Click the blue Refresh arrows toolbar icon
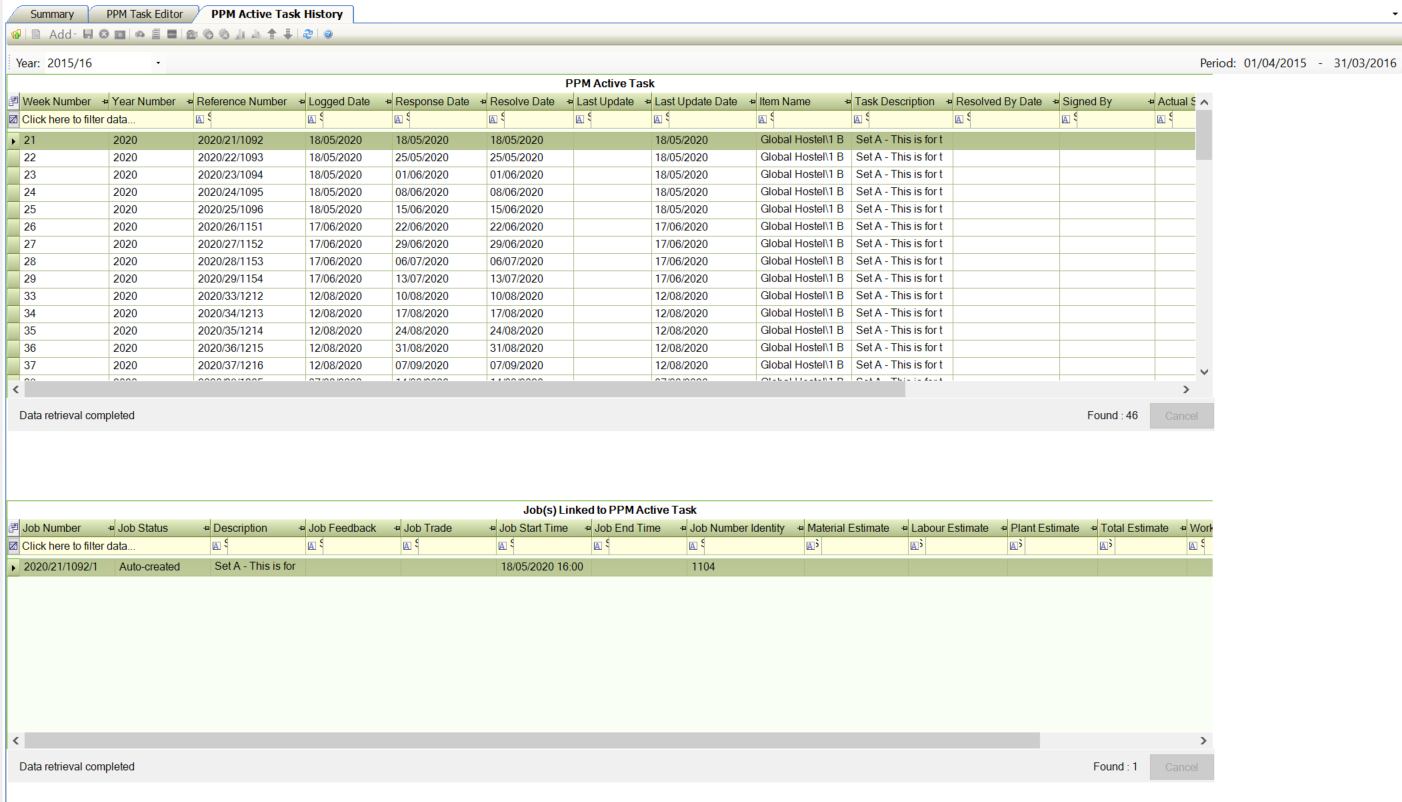 point(308,34)
